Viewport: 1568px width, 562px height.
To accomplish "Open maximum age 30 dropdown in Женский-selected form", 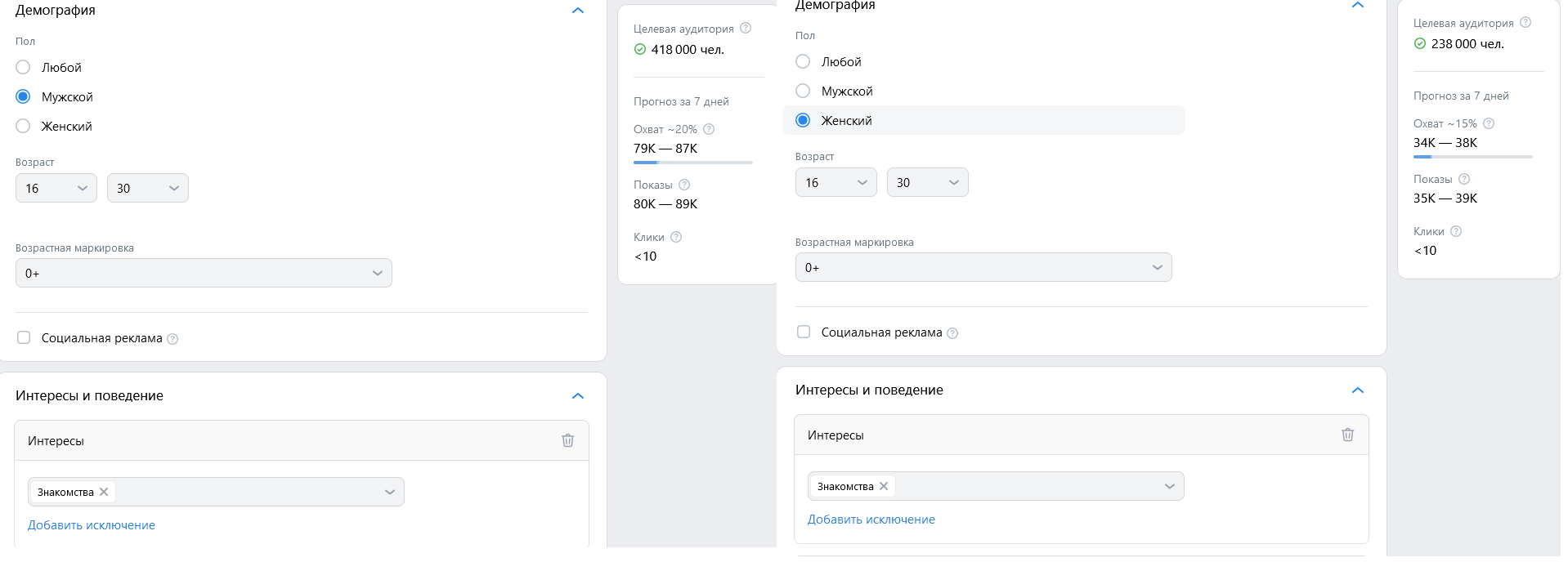I will [x=927, y=182].
